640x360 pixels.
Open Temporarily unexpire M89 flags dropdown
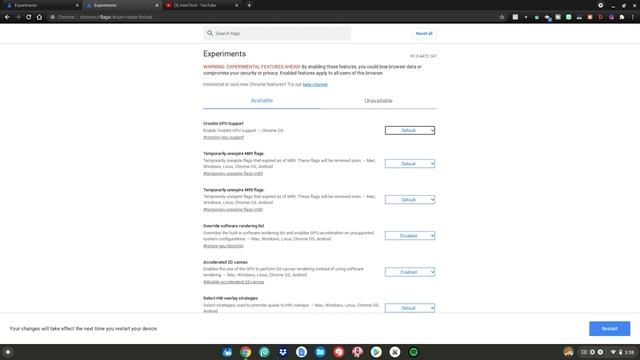coord(410,164)
